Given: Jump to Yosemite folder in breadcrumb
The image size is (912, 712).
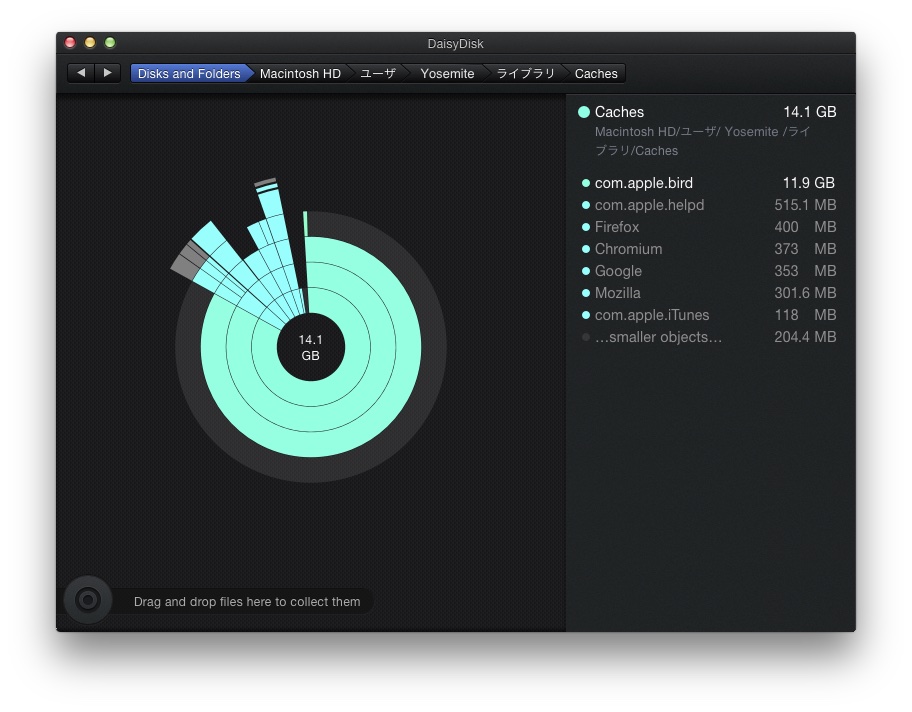Looking at the screenshot, I should click(x=447, y=73).
